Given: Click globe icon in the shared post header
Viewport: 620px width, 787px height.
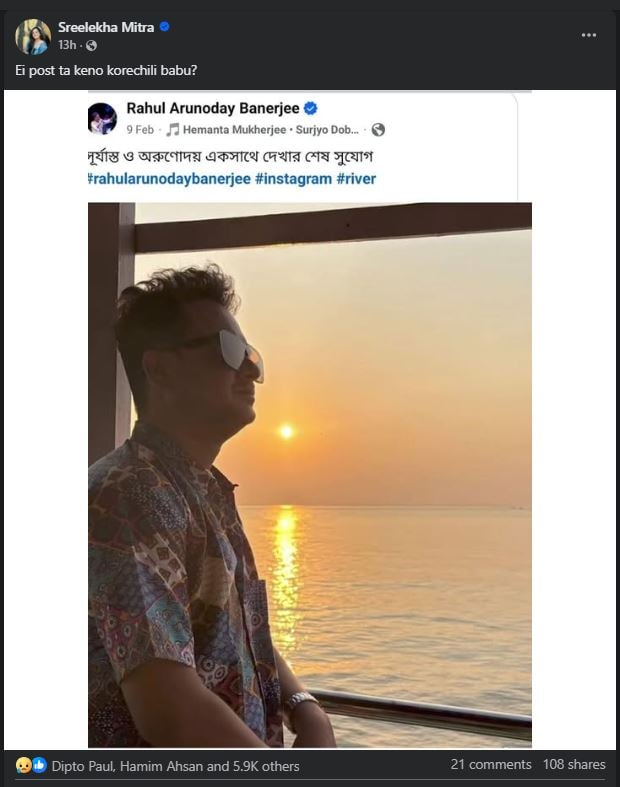Looking at the screenshot, I should click(378, 130).
